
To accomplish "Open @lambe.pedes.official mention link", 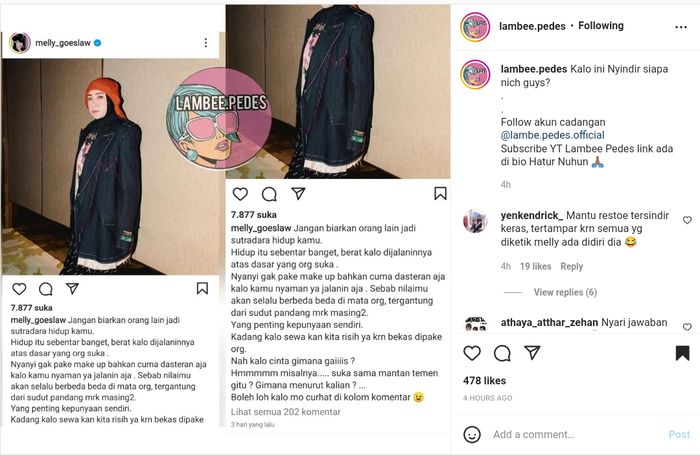I will (552, 135).
